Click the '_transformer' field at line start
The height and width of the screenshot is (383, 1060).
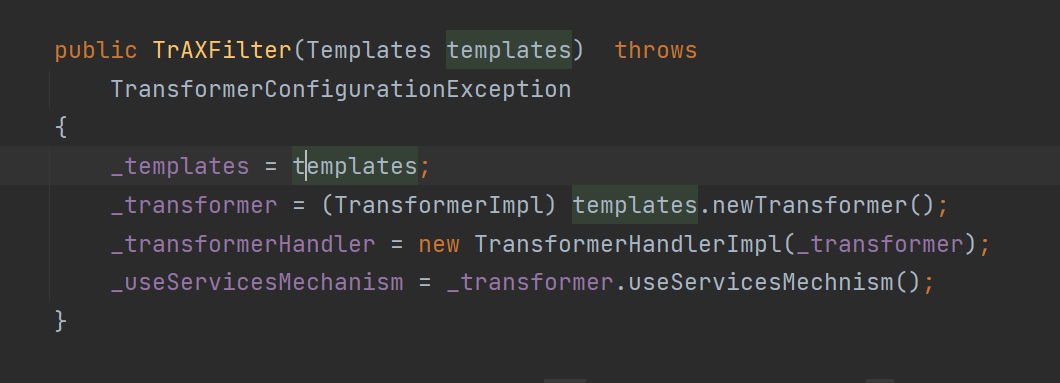coord(194,205)
